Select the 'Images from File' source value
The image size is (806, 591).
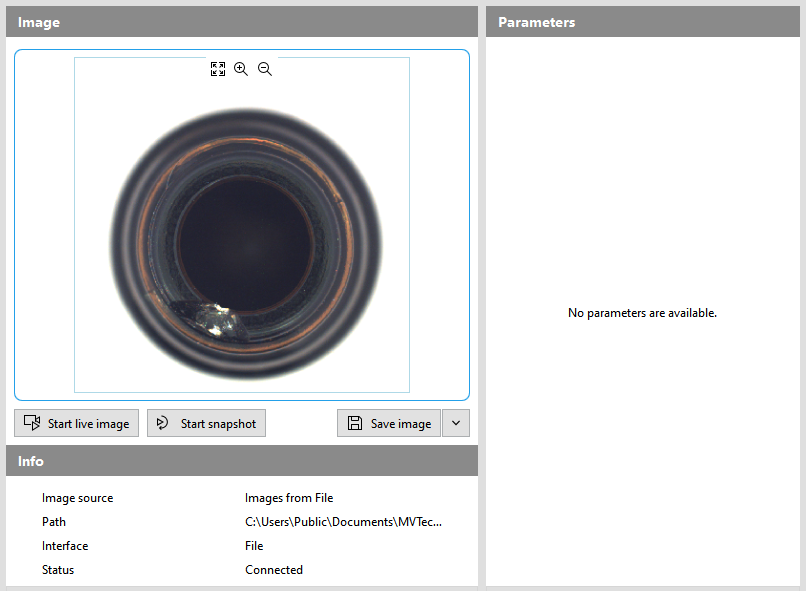[x=289, y=498]
